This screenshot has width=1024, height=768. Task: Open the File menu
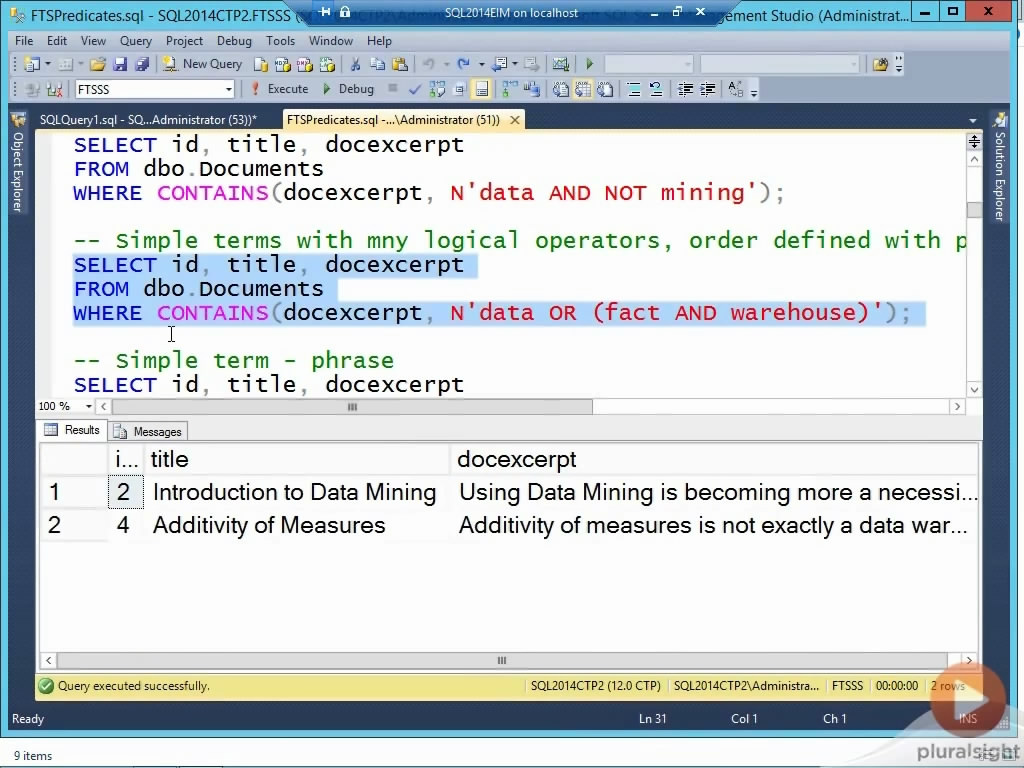pyautogui.click(x=24, y=40)
